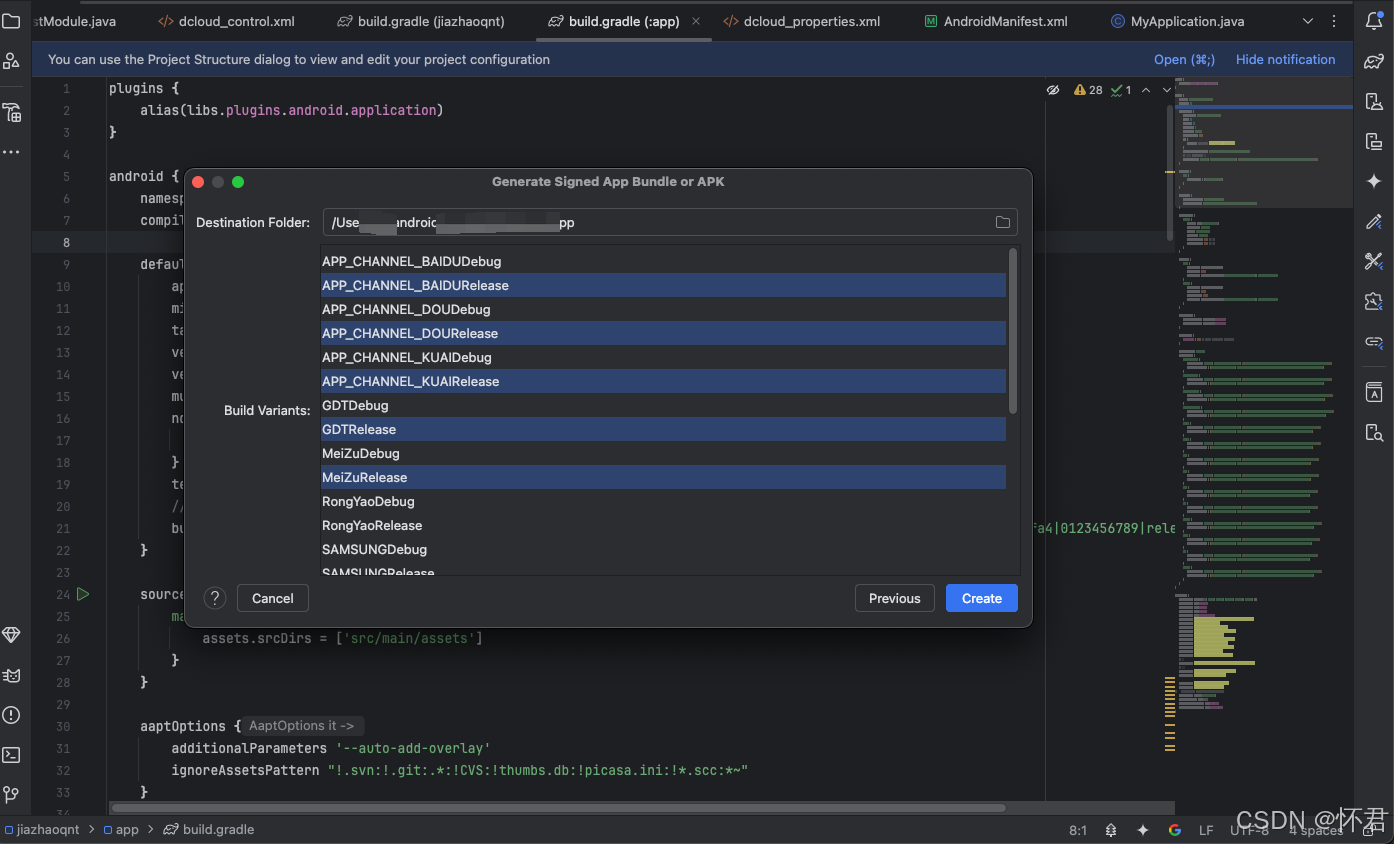Click the green check typo indicator

(1122, 90)
